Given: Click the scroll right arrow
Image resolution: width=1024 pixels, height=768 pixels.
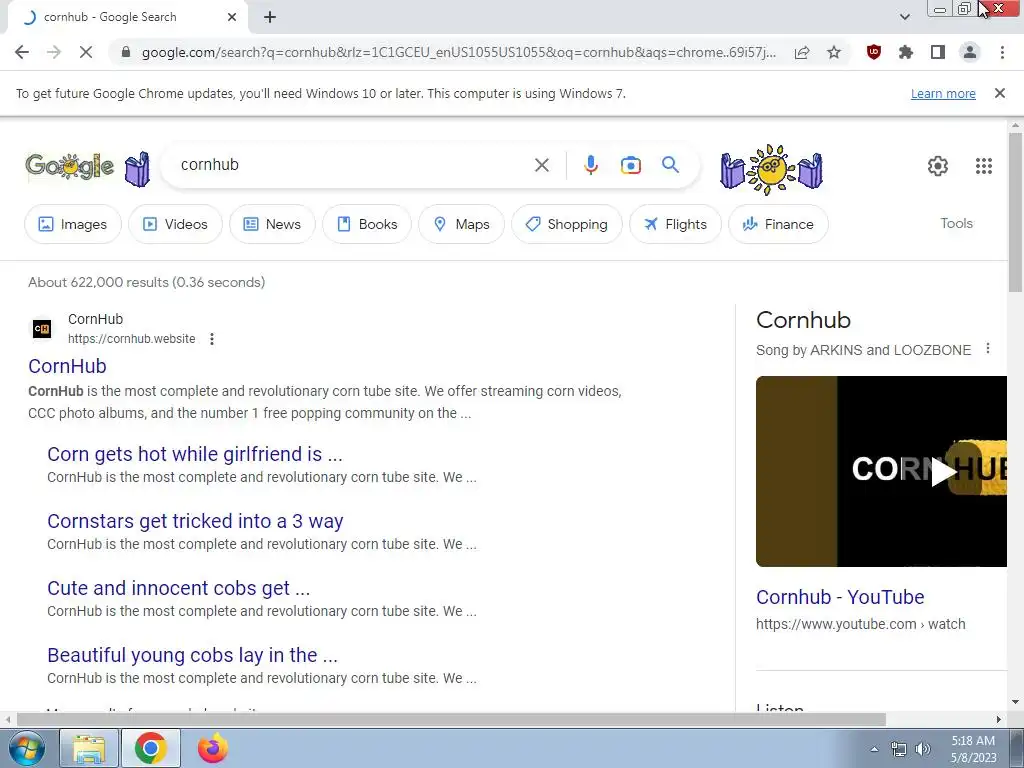Looking at the screenshot, I should coord(999,719).
